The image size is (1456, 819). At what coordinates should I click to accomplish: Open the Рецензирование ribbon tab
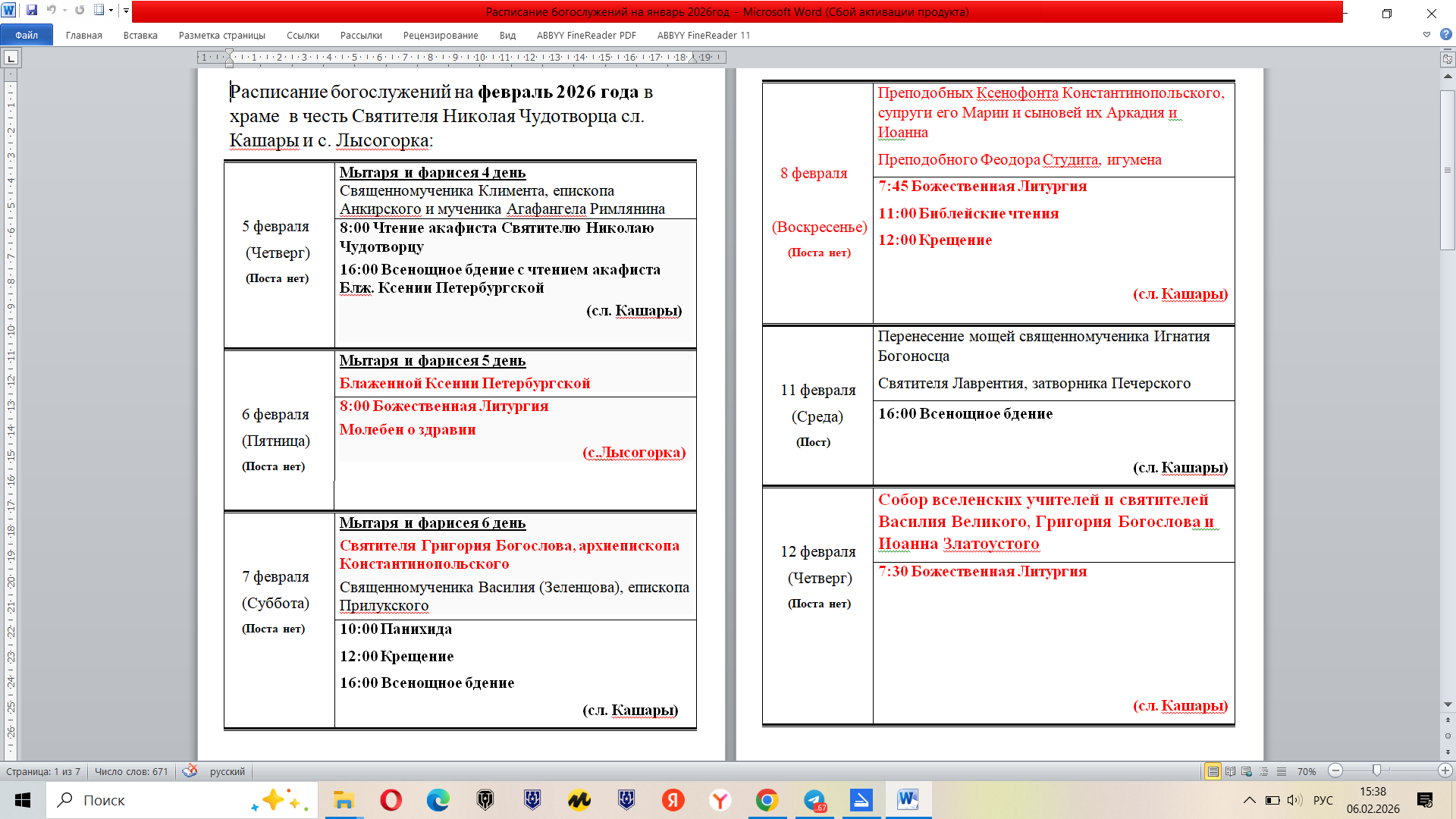pyautogui.click(x=441, y=36)
